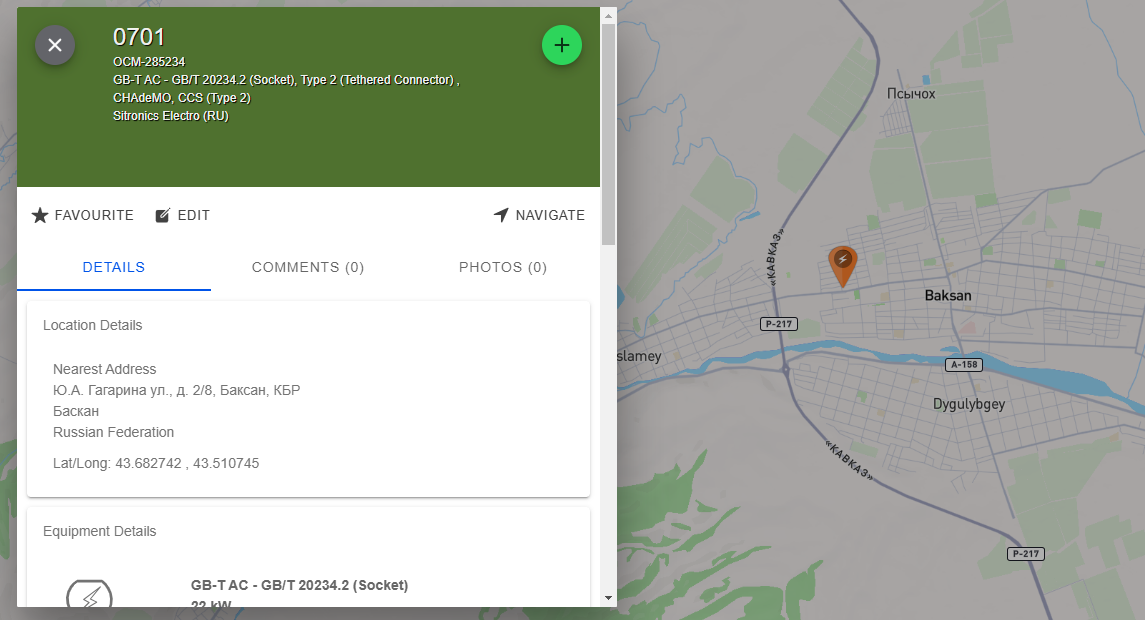Select the orange charging station map pin
This screenshot has height=620, width=1145.
pos(843,264)
